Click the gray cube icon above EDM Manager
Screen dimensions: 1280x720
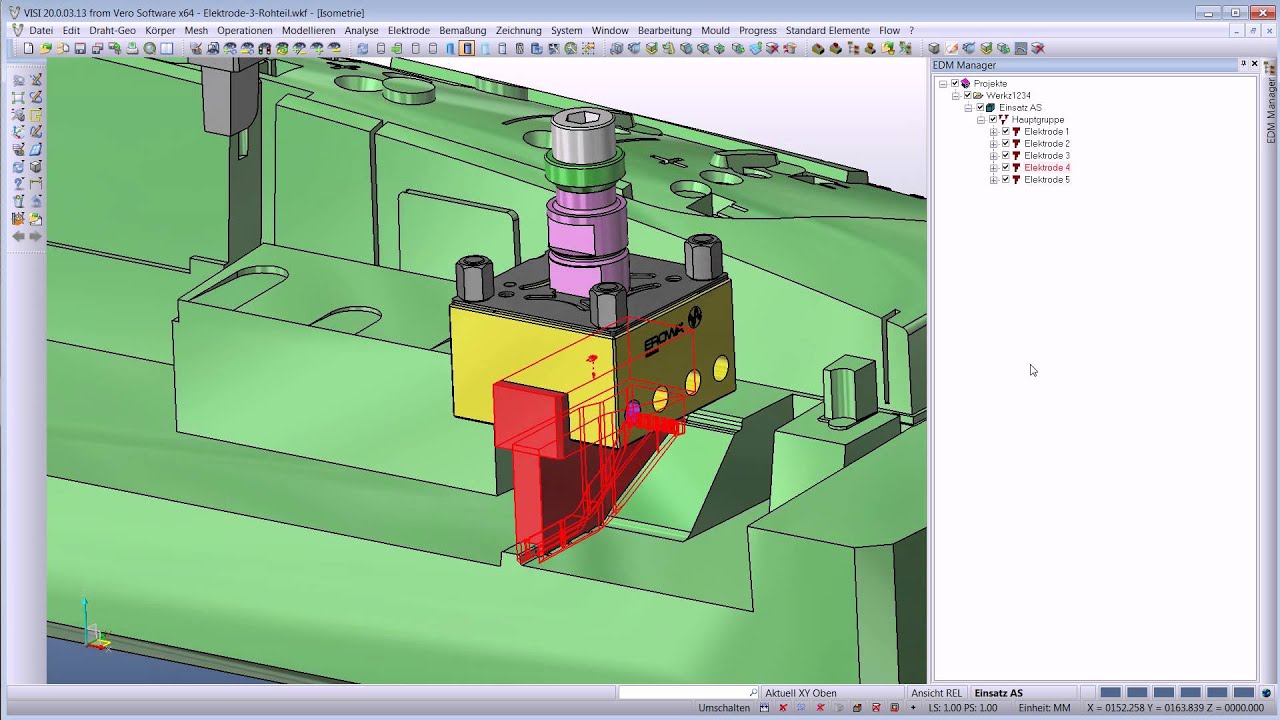[934, 48]
